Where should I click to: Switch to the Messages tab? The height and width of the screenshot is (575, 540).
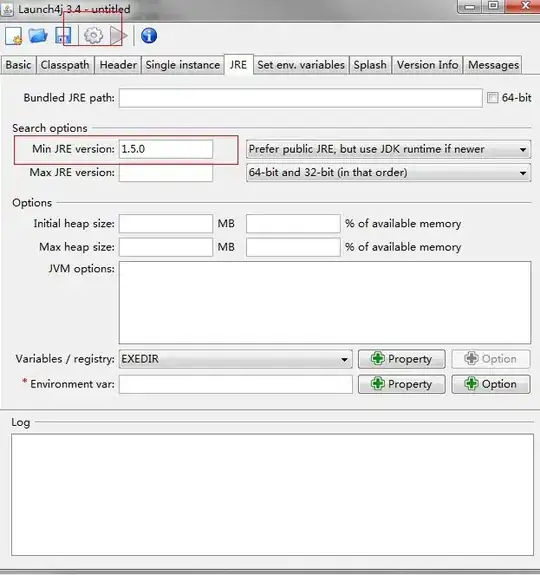tap(493, 65)
